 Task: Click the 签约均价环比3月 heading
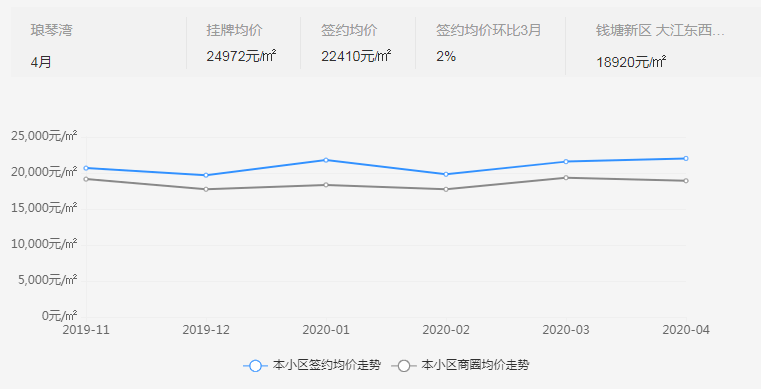pos(488,30)
